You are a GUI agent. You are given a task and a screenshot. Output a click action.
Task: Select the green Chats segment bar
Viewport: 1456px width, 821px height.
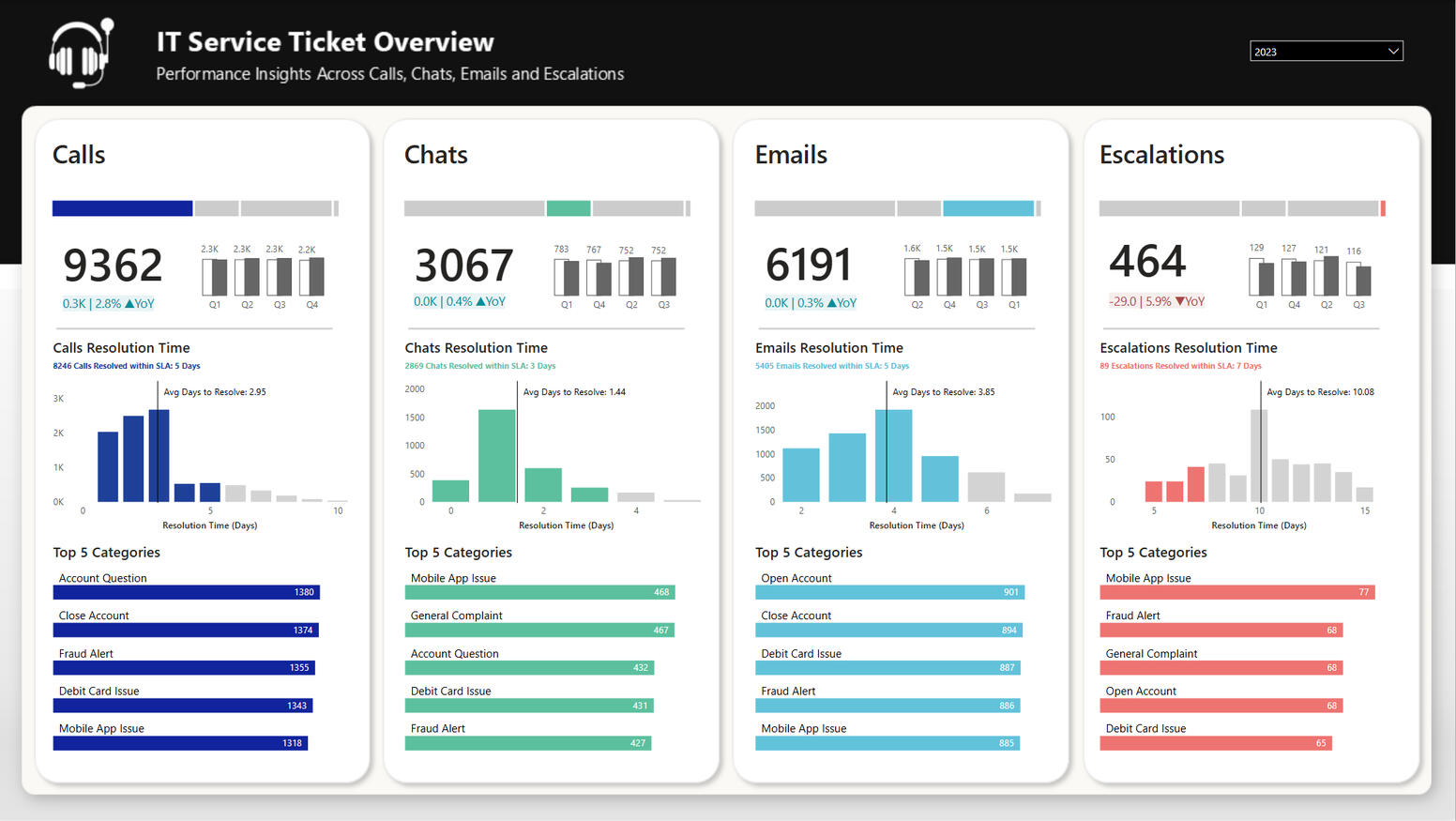point(568,208)
